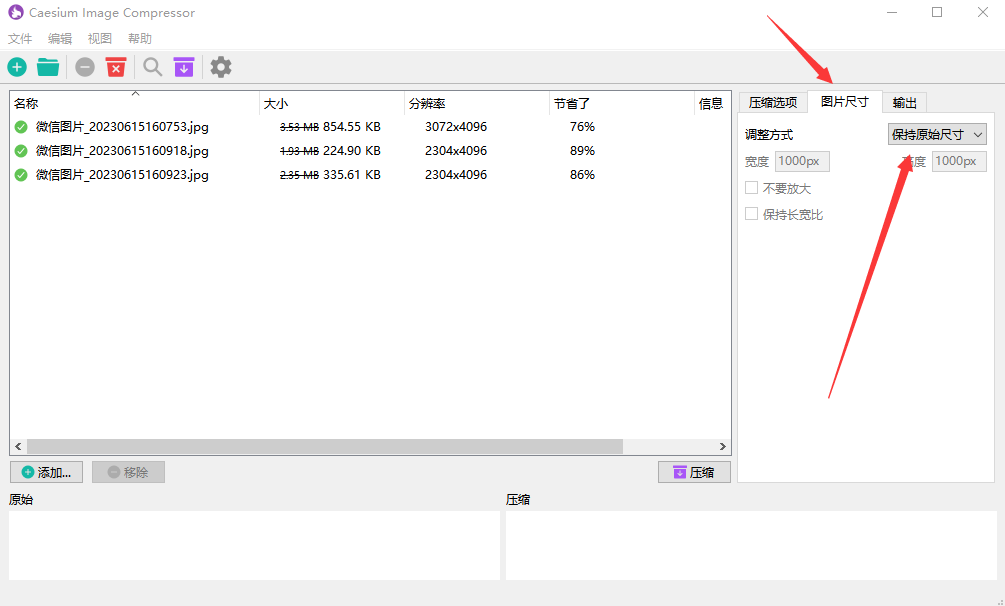The width and height of the screenshot is (1005, 606).
Task: Open the 视图 menu
Action: pyautogui.click(x=99, y=38)
